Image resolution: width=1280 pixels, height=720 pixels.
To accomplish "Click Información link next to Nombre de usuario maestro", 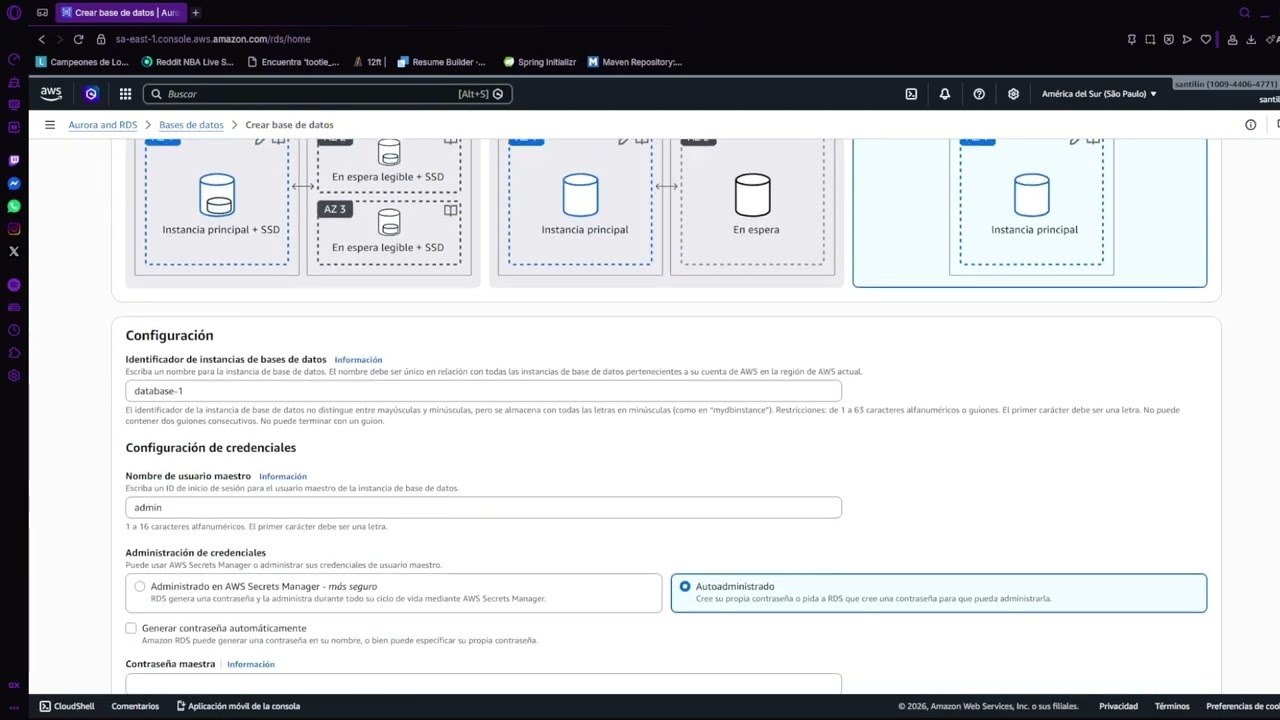I will [x=283, y=476].
